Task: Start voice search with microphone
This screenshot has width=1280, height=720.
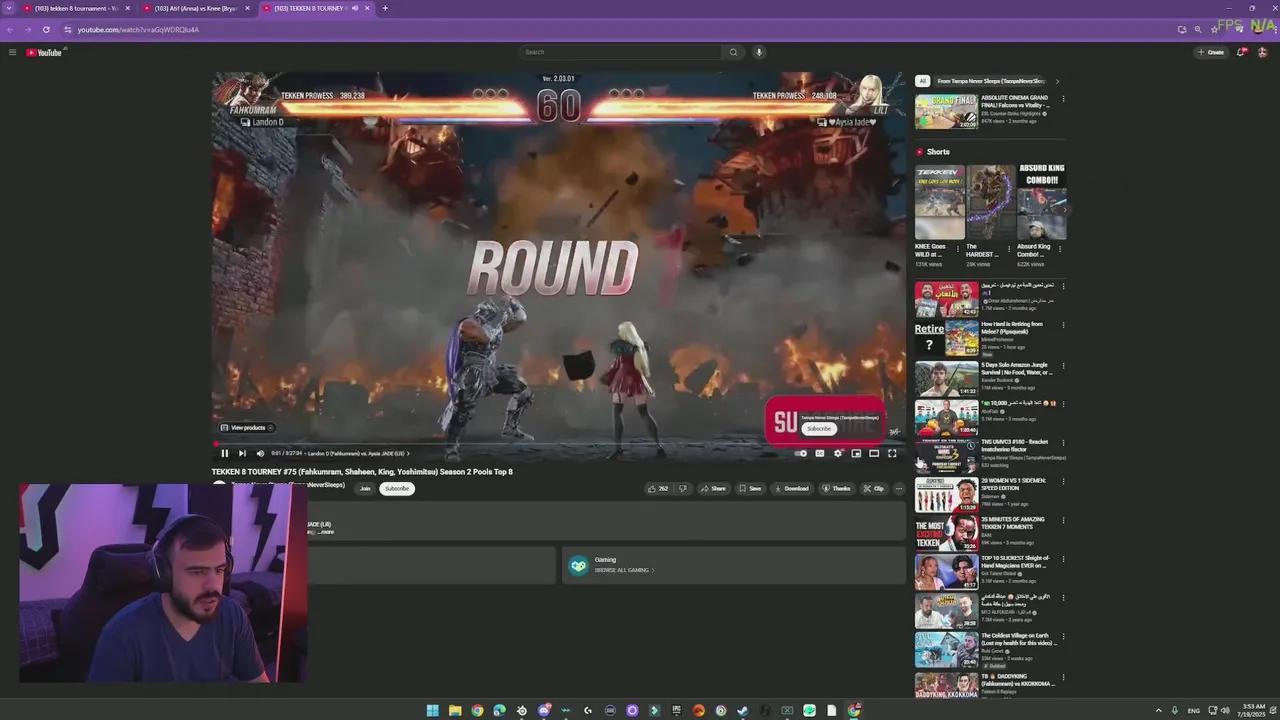Action: (x=759, y=52)
